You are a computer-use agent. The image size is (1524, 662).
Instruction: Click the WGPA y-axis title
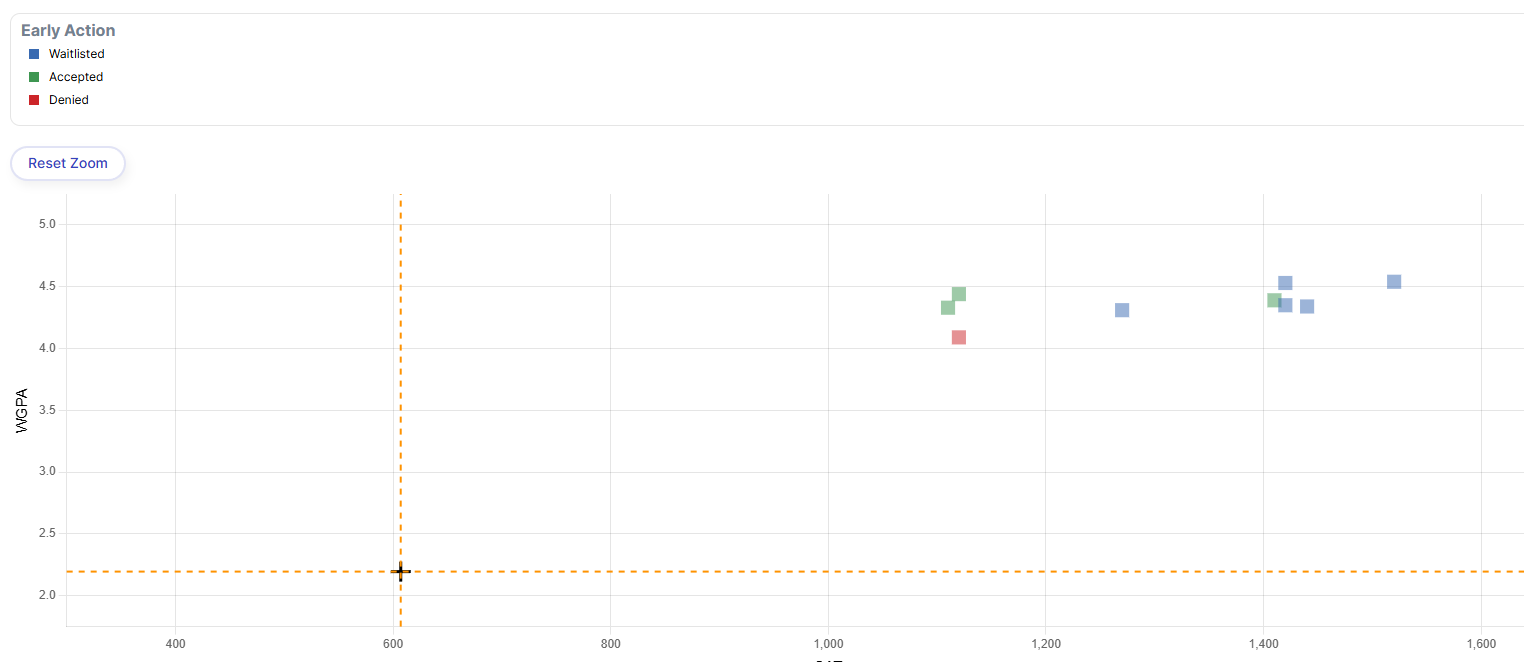22,410
